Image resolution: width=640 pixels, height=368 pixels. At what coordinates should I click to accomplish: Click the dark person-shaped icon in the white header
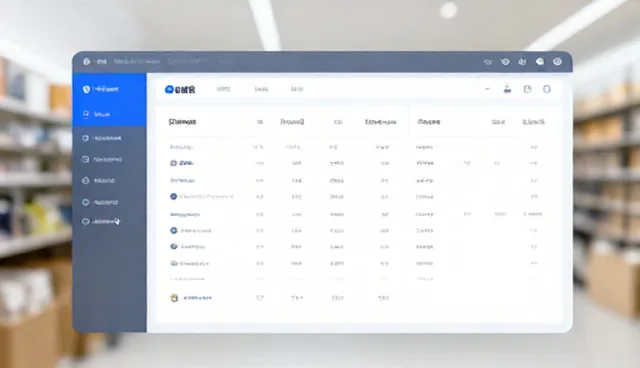coord(507,89)
